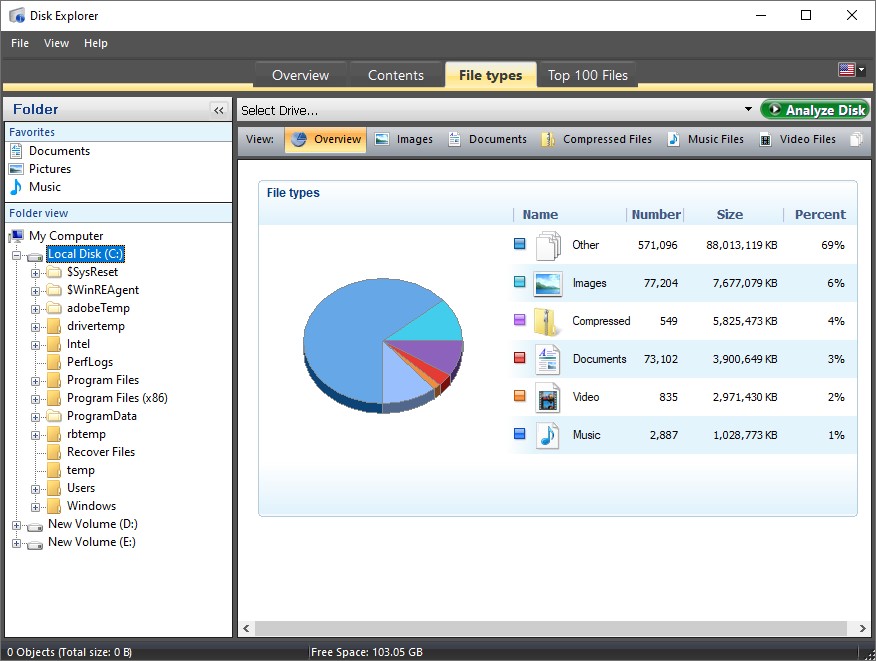Image resolution: width=876 pixels, height=661 pixels.
Task: Open the Select Drive dropdown
Action: tap(748, 109)
